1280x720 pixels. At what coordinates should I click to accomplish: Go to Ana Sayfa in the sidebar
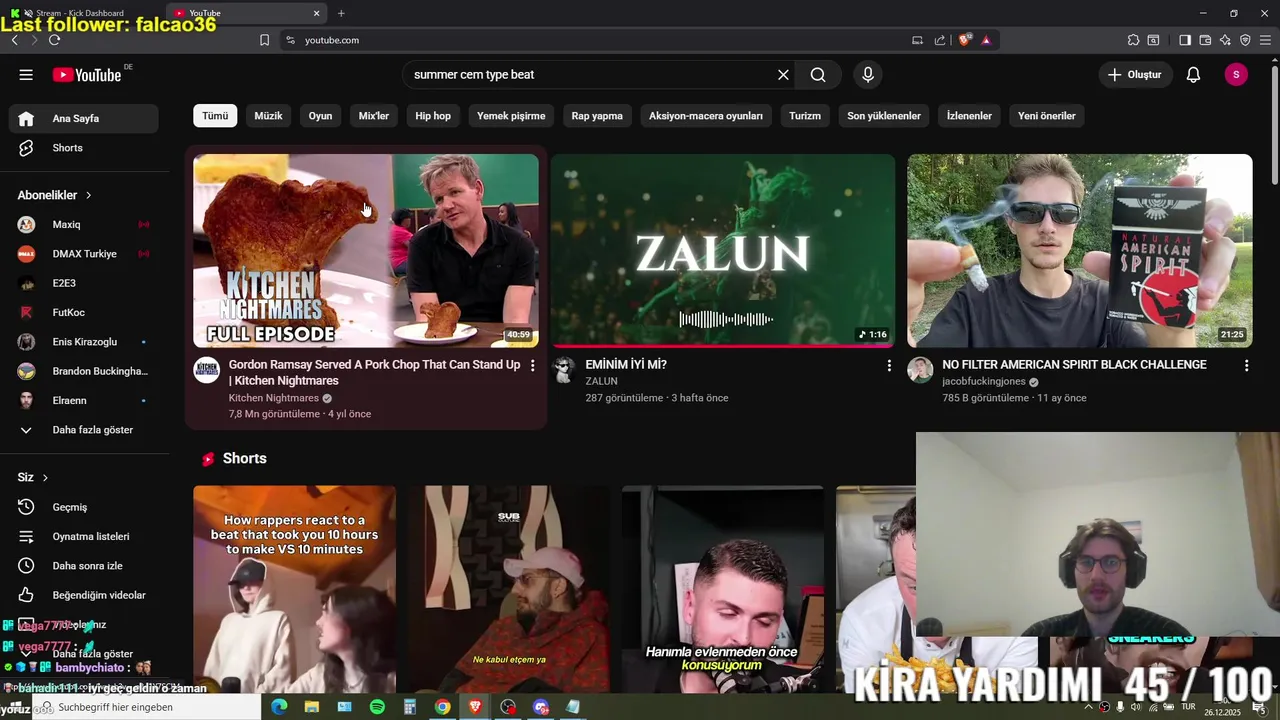[x=84, y=118]
